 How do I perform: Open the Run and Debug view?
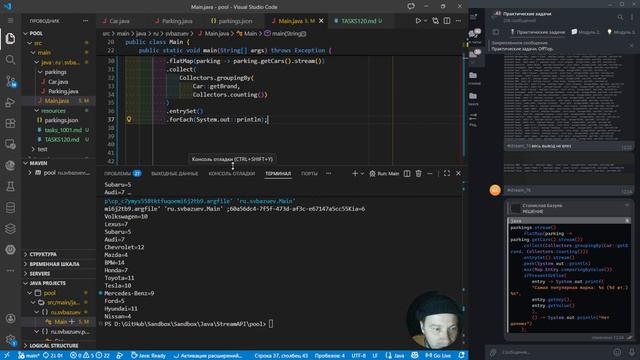point(10,102)
